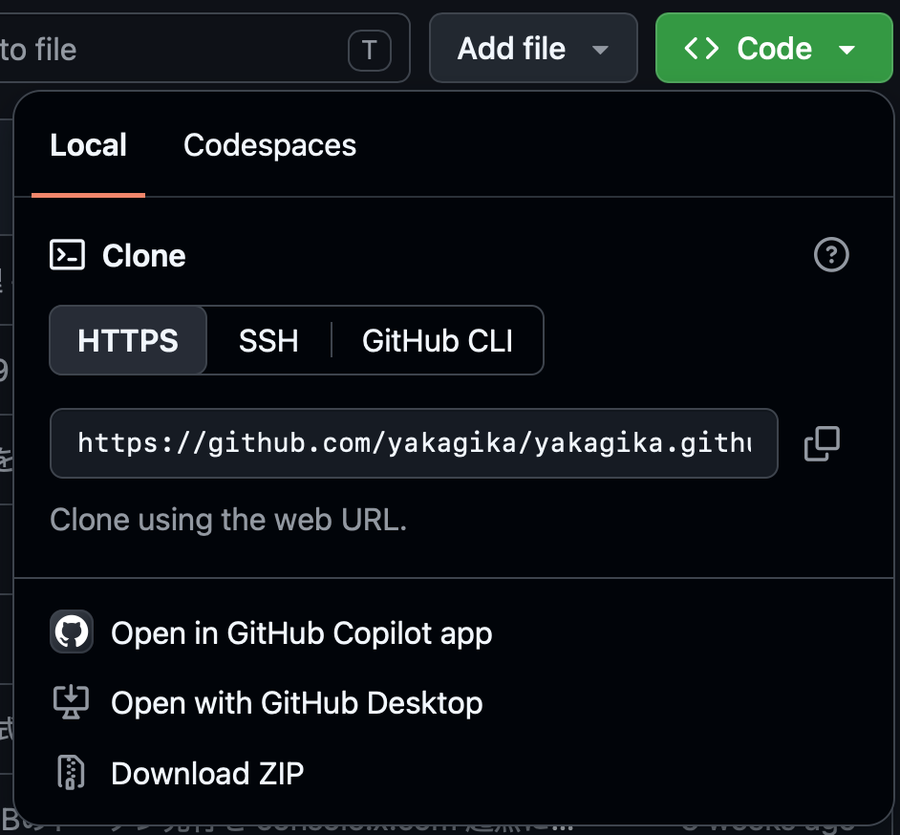
Task: Switch to the Codespaces tab
Action: pyautogui.click(x=270, y=145)
